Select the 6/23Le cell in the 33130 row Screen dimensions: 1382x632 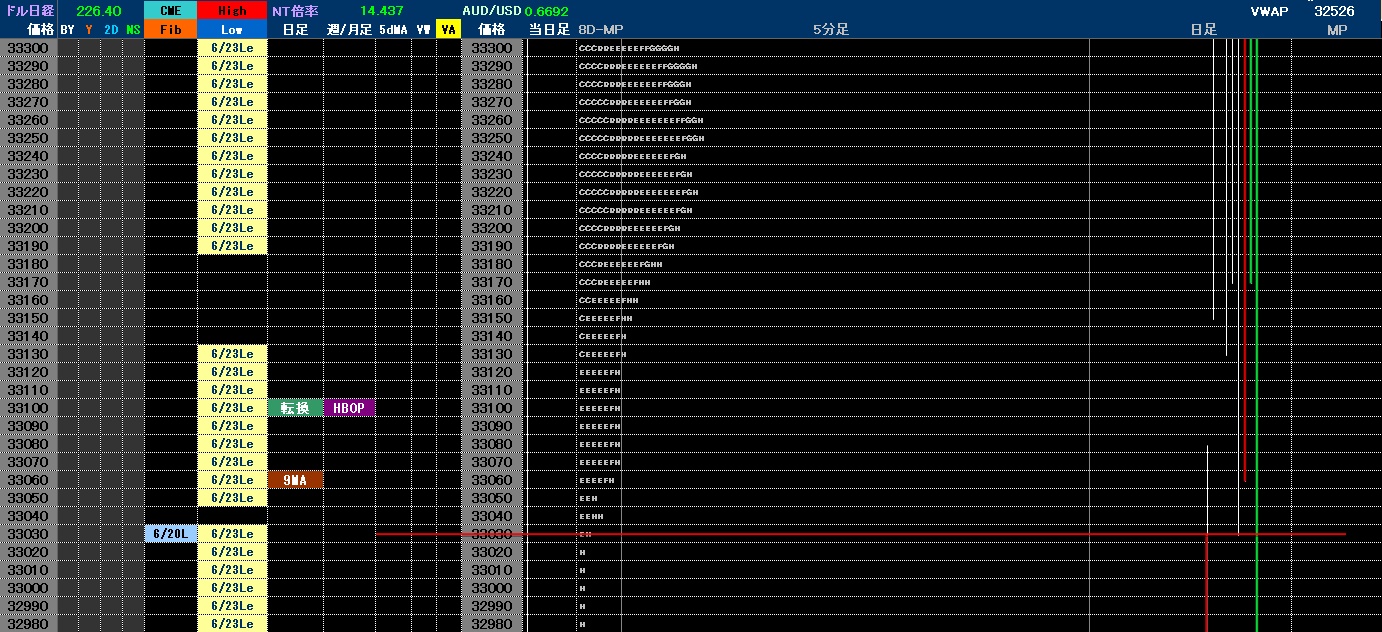click(232, 354)
